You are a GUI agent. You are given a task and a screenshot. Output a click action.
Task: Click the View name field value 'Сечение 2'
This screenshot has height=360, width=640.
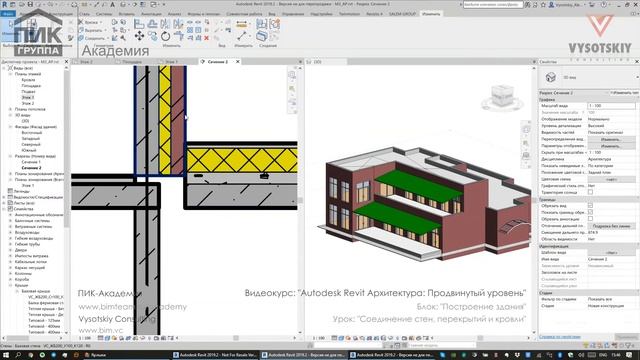coord(611,259)
